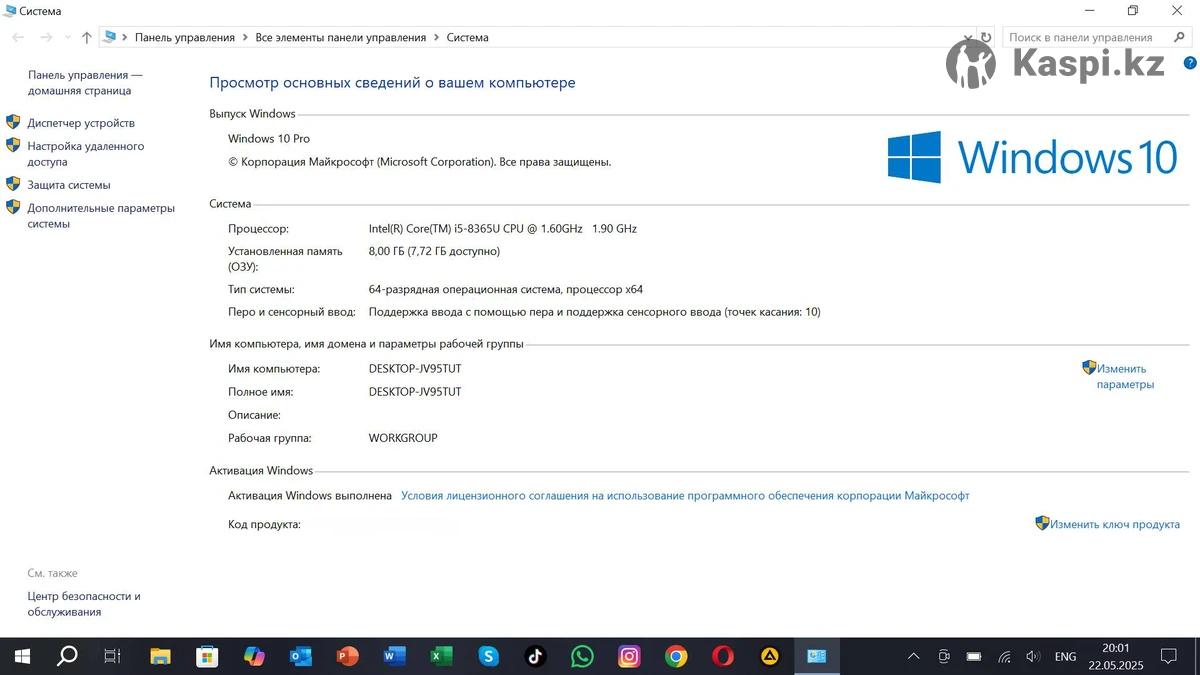Click Все элементы панели управления breadcrumb
Screen dimensions: 1200x675
tap(341, 38)
